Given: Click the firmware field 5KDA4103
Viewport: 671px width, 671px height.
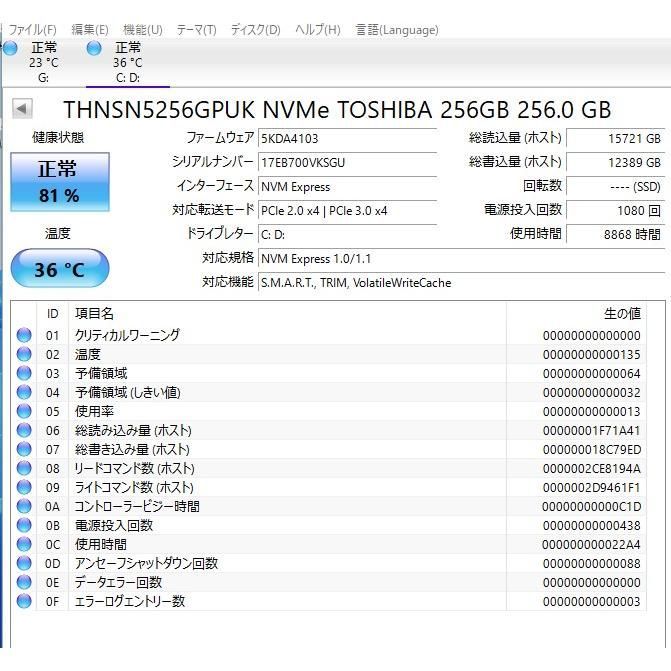Looking at the screenshot, I should 347,138.
